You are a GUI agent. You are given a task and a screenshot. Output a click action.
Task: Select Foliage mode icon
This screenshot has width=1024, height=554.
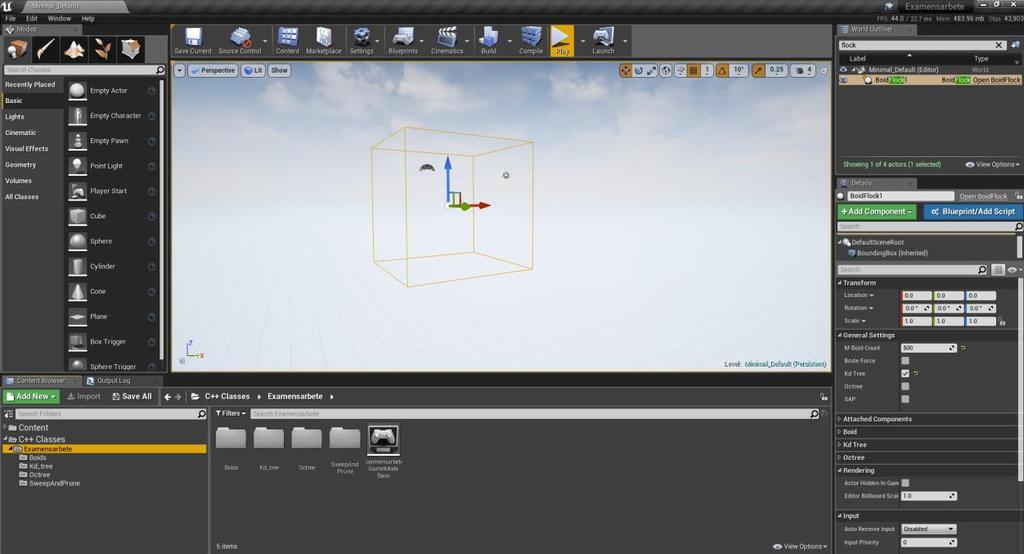[103, 49]
